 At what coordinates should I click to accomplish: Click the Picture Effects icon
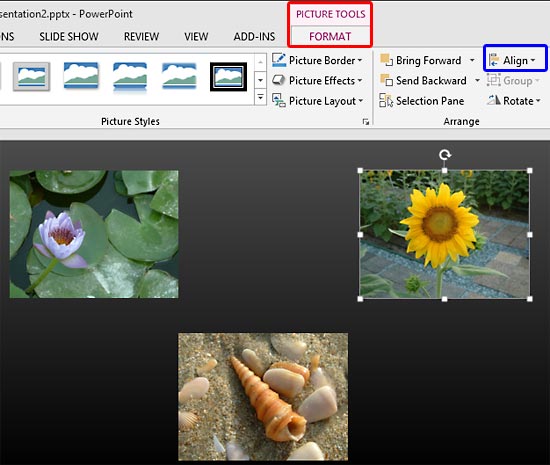279,80
